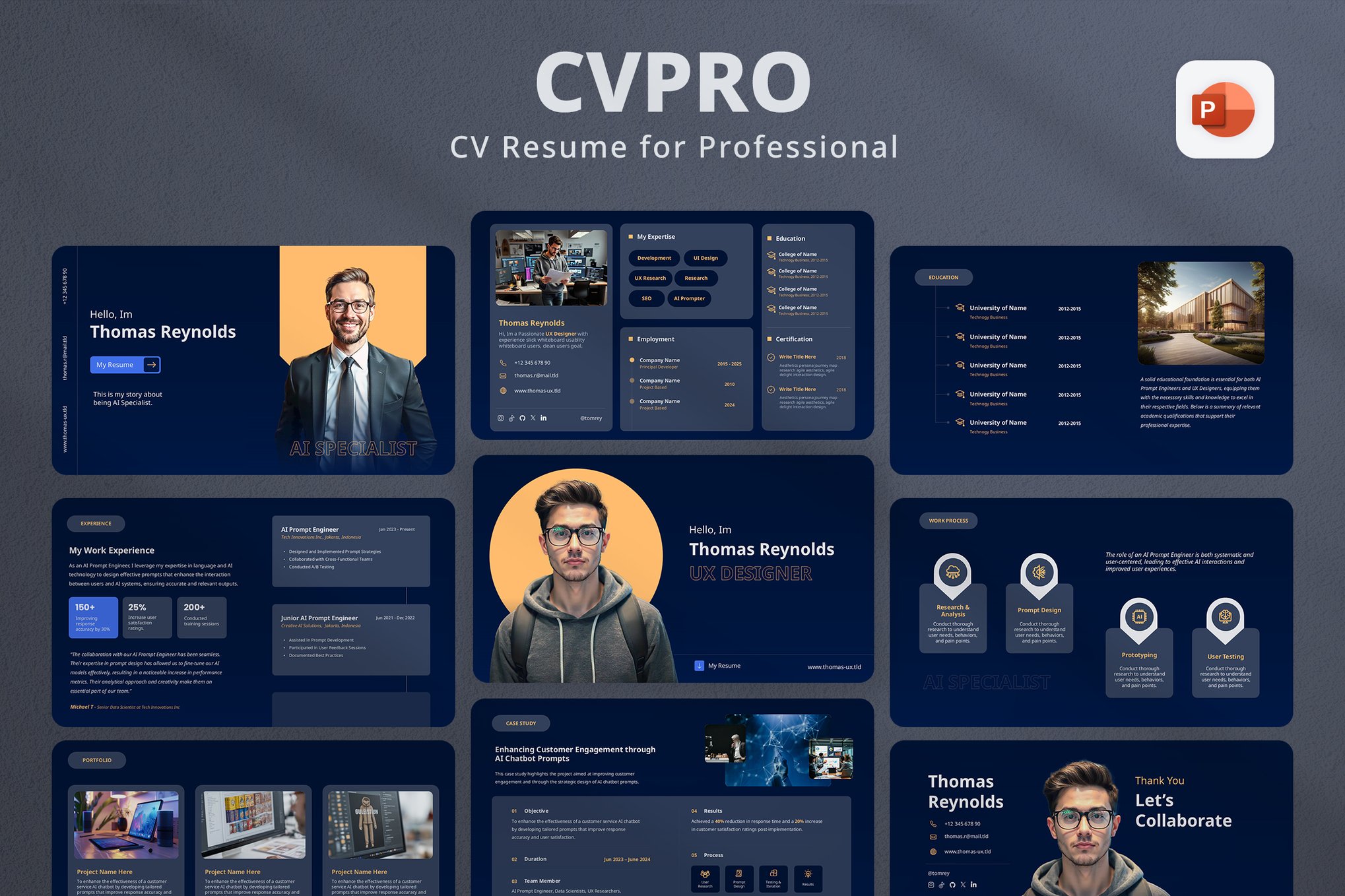The image size is (1345, 896).
Task: Click X icon in the expertise slide
Action: coord(533,418)
